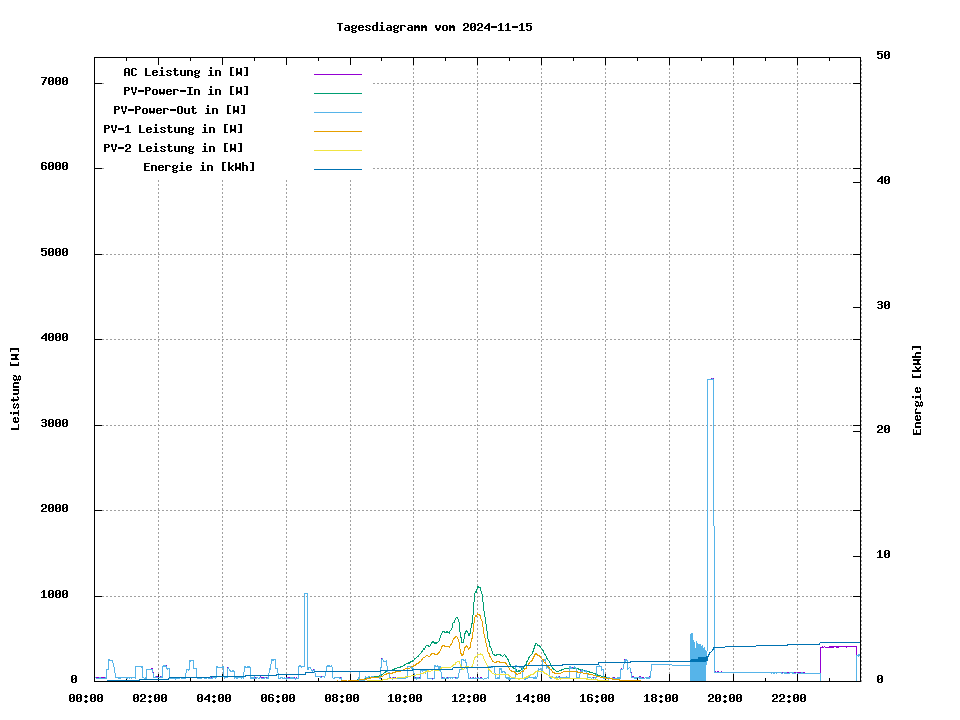Click the top of the 1000 W spike near 07:00
Viewport: 960px width, 720px height.
306,594
